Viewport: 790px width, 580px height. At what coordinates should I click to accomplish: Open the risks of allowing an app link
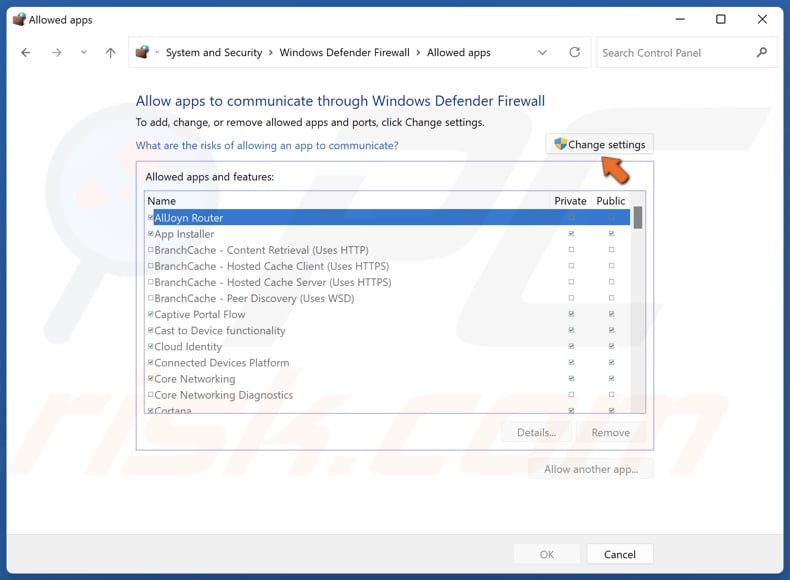[x=267, y=146]
